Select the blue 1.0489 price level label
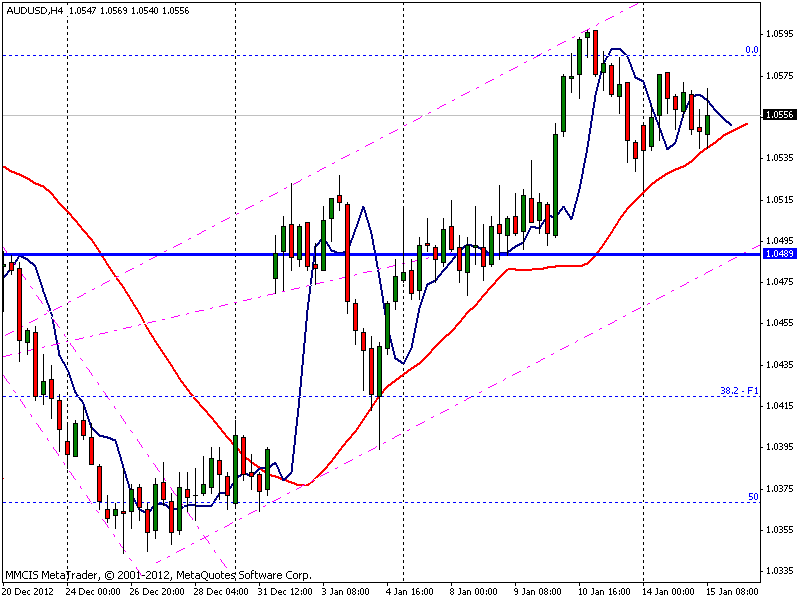The image size is (800, 600). pos(779,254)
